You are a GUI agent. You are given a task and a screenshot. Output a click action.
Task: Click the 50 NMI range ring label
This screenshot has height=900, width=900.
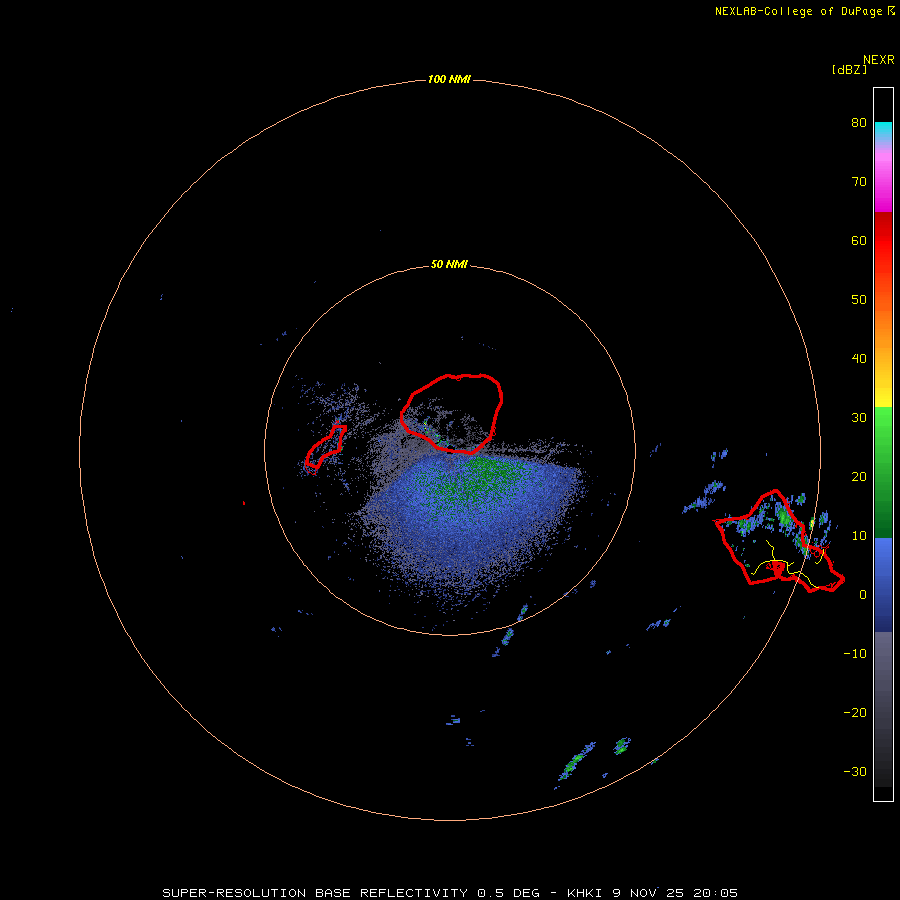pyautogui.click(x=449, y=265)
